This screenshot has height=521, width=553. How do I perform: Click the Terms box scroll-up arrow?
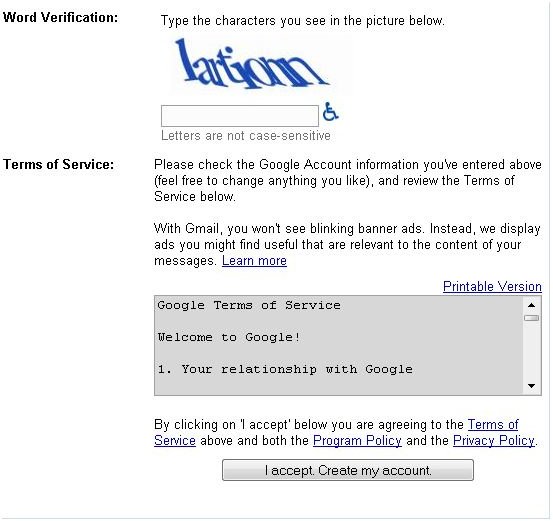[x=531, y=305]
